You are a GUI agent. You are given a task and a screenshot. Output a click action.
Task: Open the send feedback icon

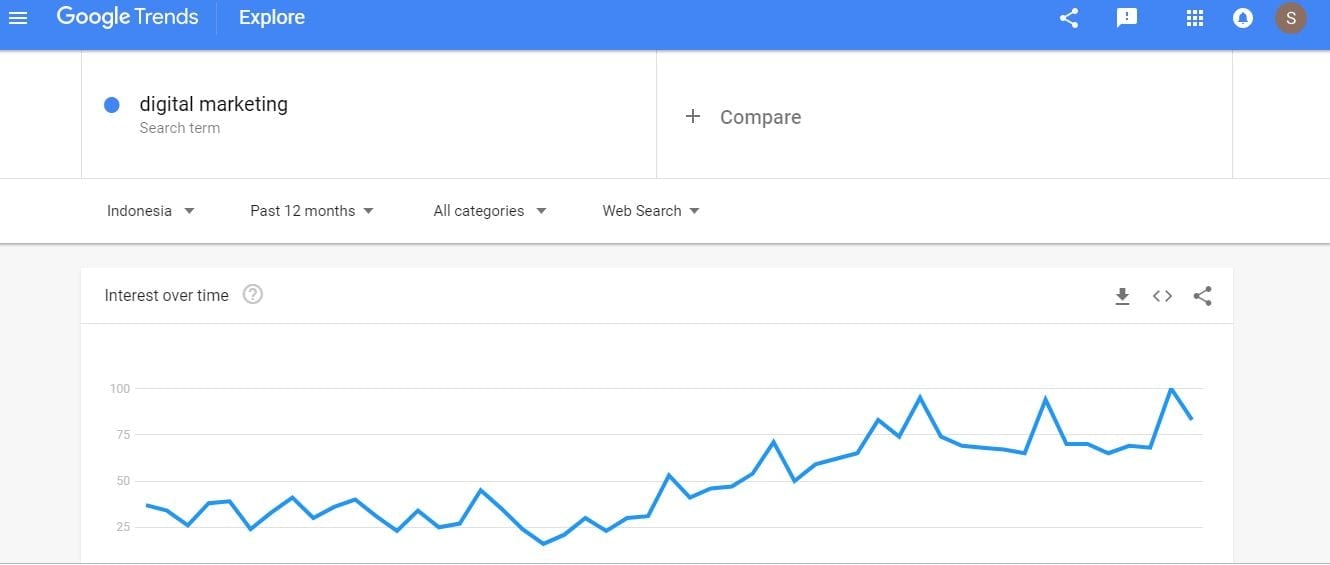click(x=1127, y=18)
